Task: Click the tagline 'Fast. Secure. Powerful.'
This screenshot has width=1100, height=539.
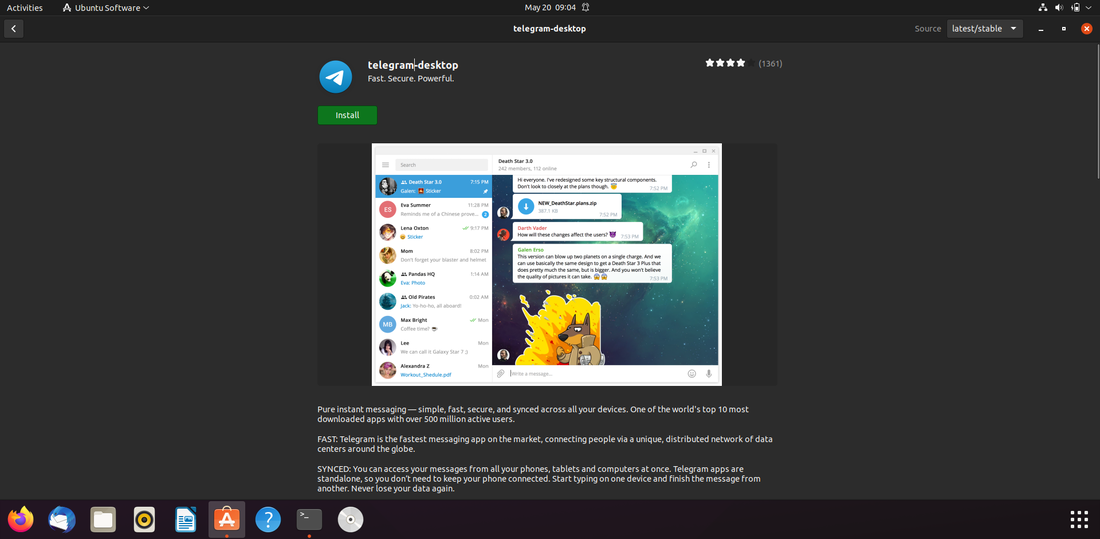Action: coord(411,79)
